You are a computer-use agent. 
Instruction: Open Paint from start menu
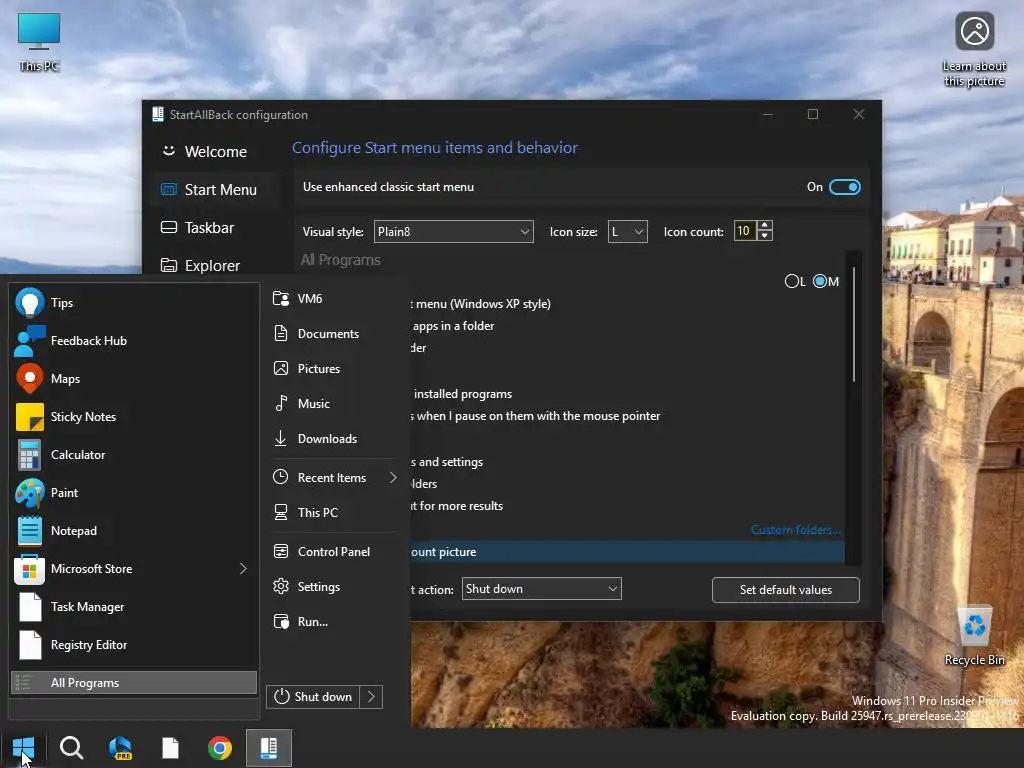click(x=134, y=492)
